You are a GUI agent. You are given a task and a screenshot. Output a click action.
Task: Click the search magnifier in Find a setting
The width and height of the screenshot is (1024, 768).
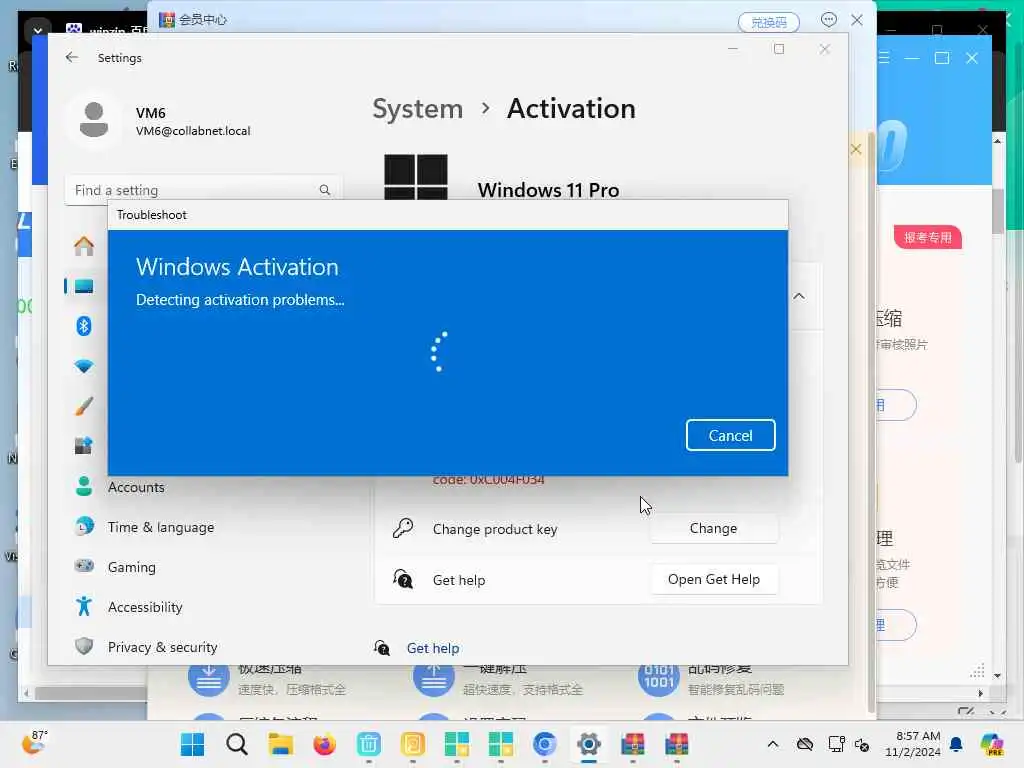325,190
